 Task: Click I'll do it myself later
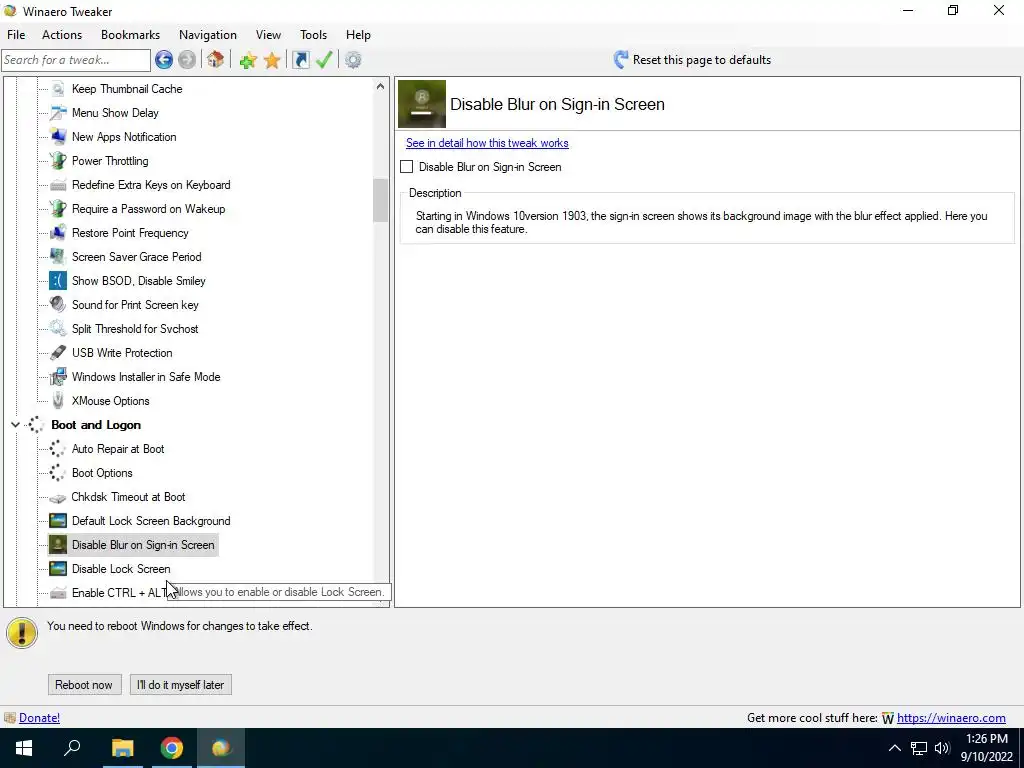[180, 685]
